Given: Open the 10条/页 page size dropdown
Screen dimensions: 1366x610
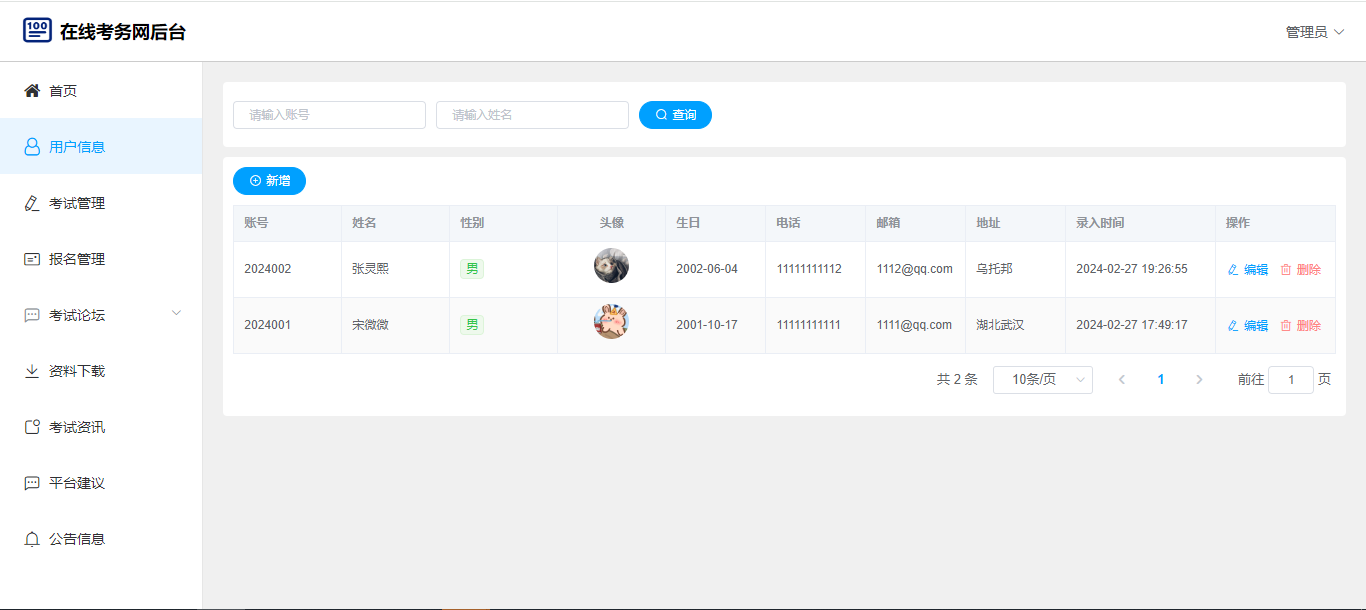Looking at the screenshot, I should pos(1042,380).
